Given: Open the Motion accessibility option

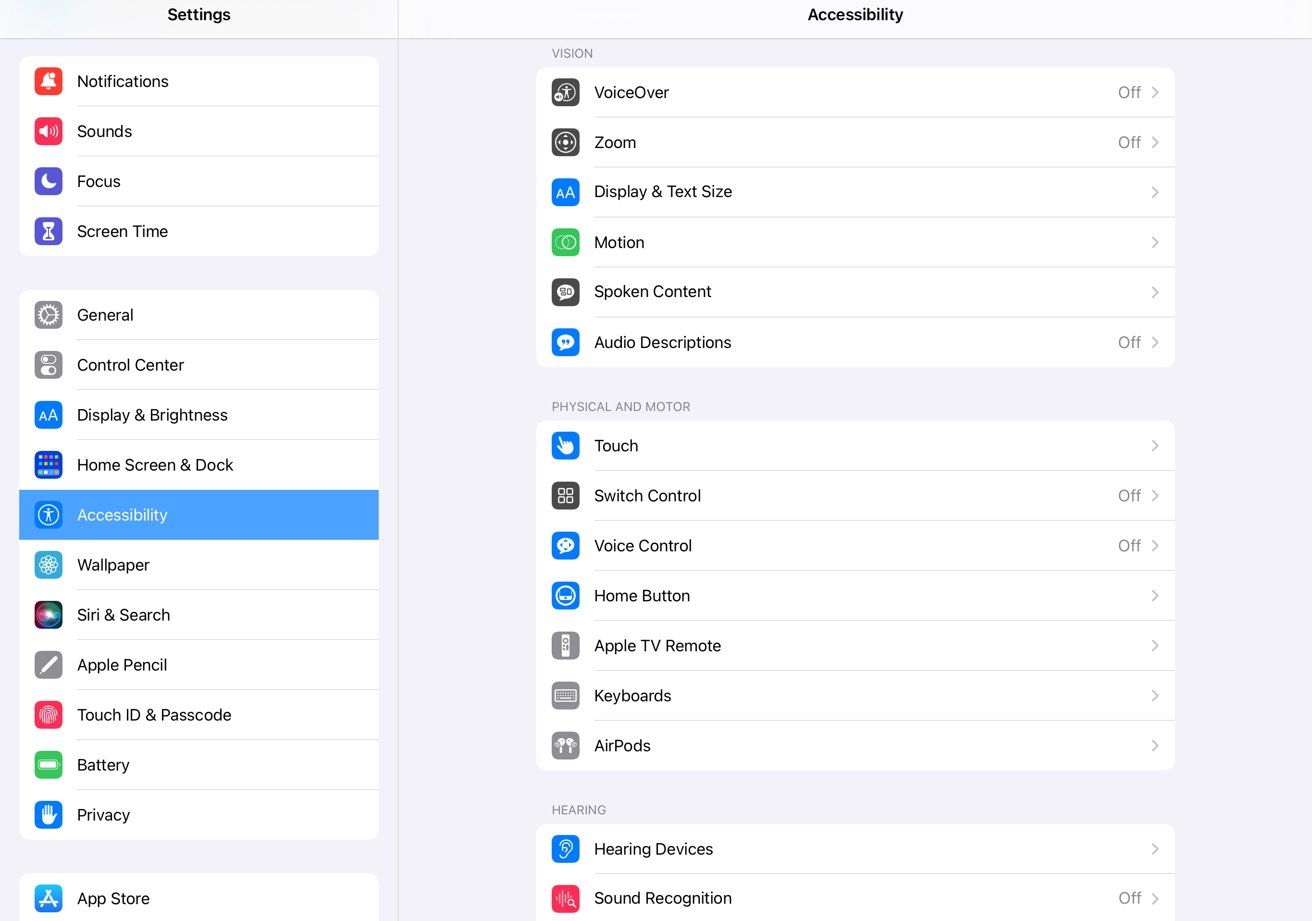Looking at the screenshot, I should click(x=855, y=242).
